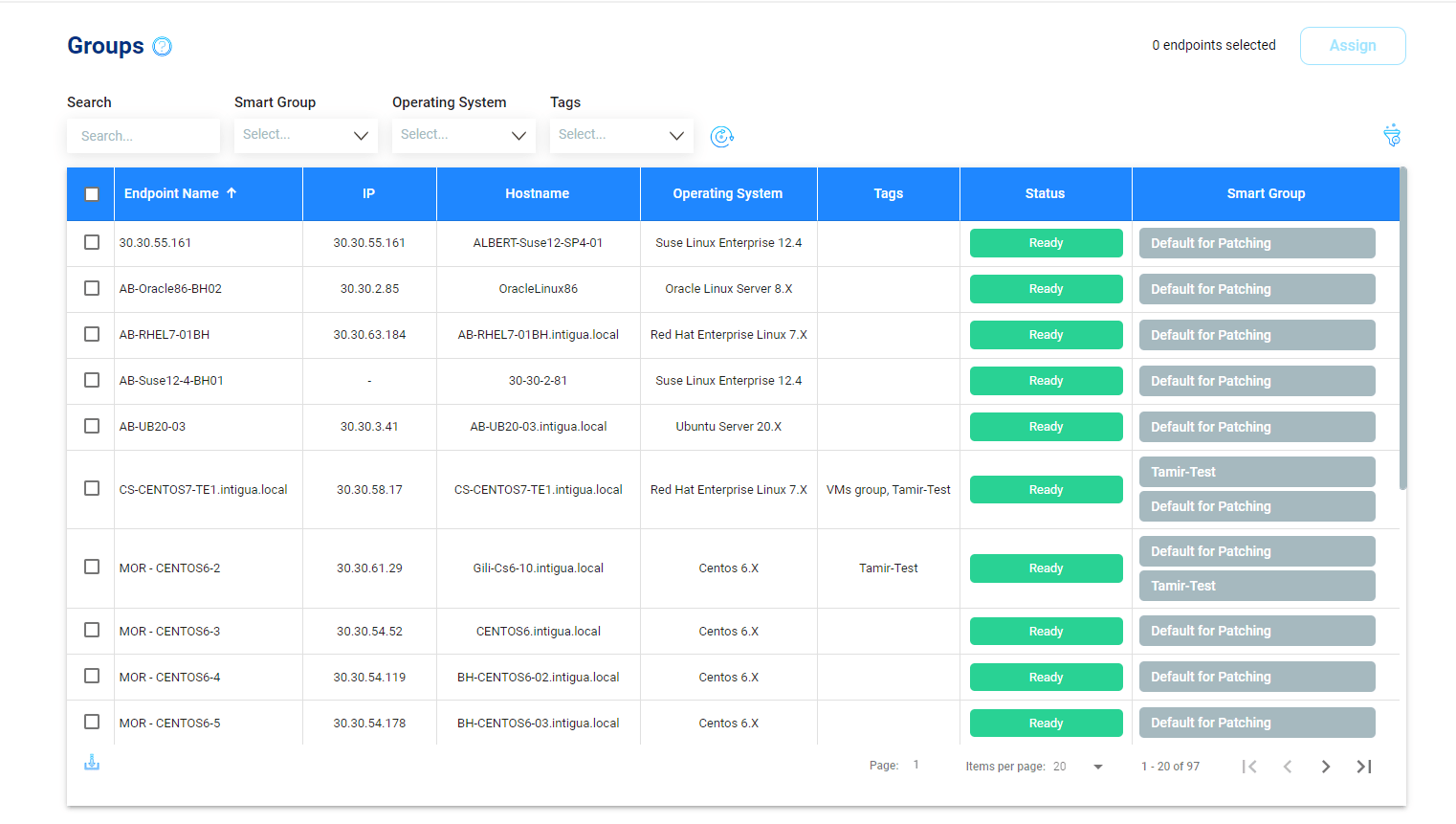Expand the Operating System filter dropdown
This screenshot has height=824, width=1456.
(x=463, y=135)
